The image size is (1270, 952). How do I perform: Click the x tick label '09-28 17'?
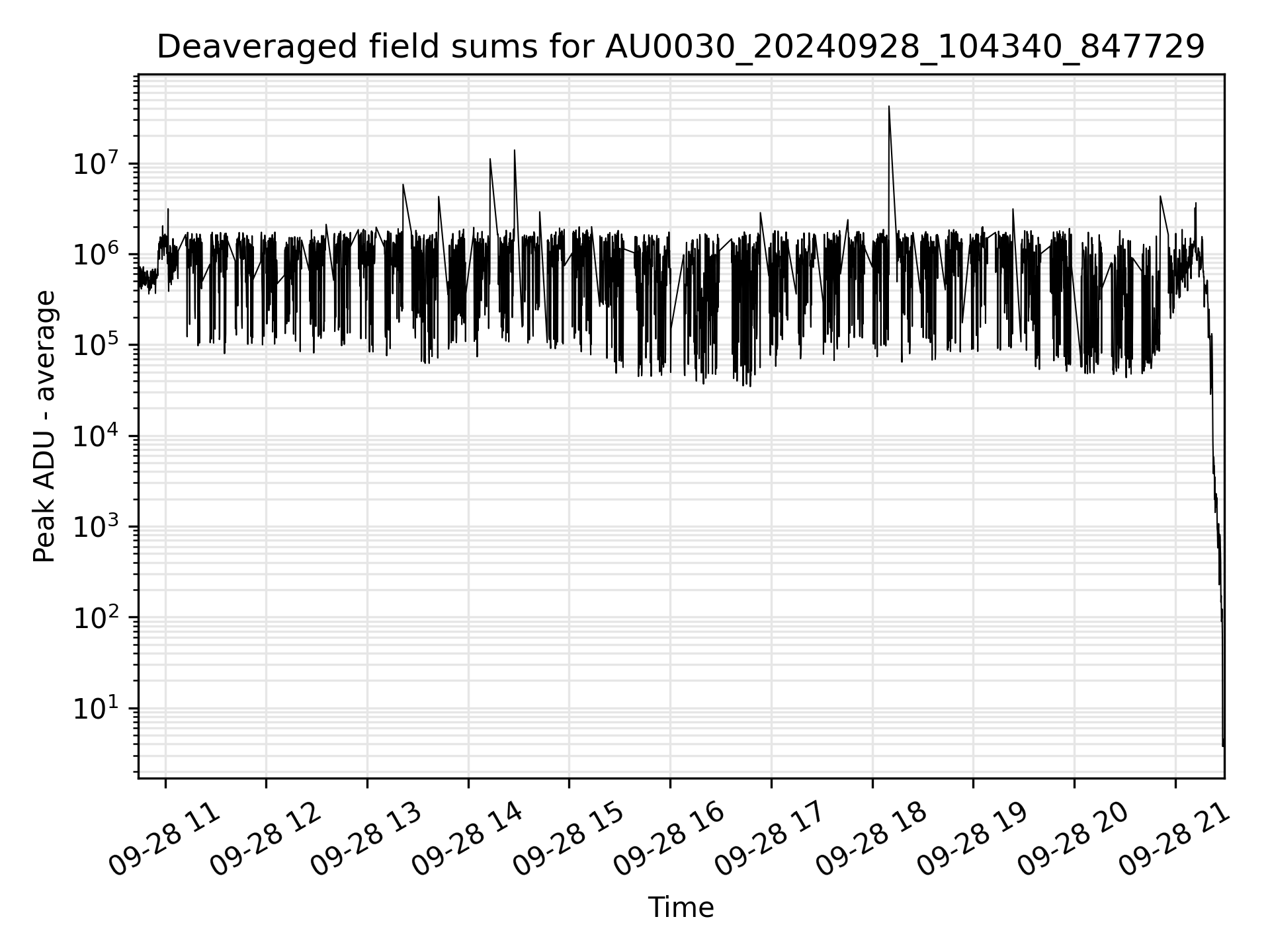(x=771, y=840)
